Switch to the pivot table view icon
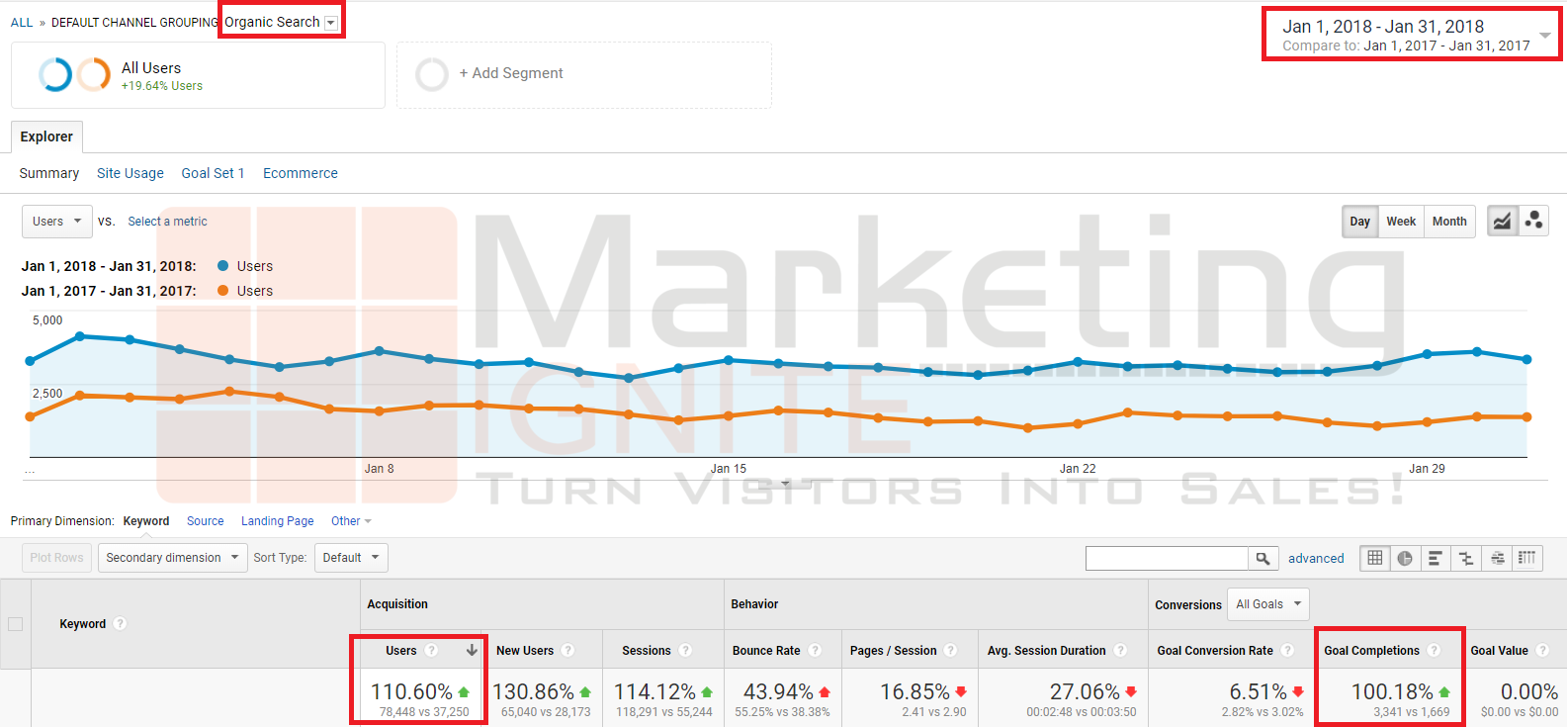The image size is (1568, 727). 1527,558
